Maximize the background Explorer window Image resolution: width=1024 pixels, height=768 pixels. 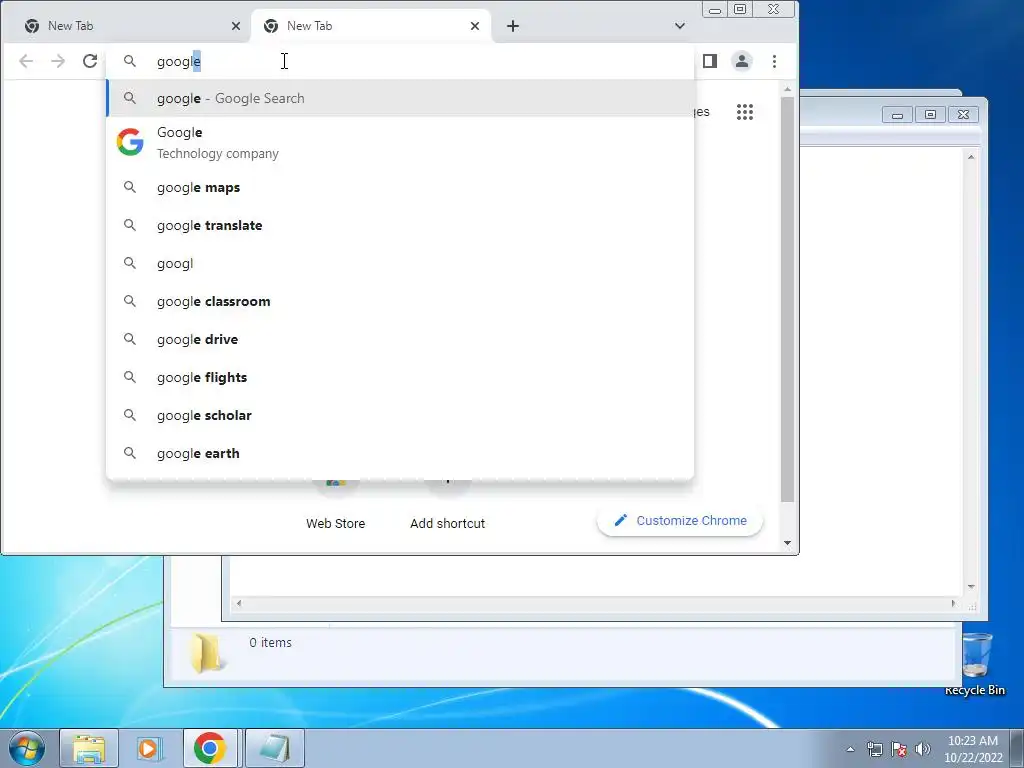(930, 114)
